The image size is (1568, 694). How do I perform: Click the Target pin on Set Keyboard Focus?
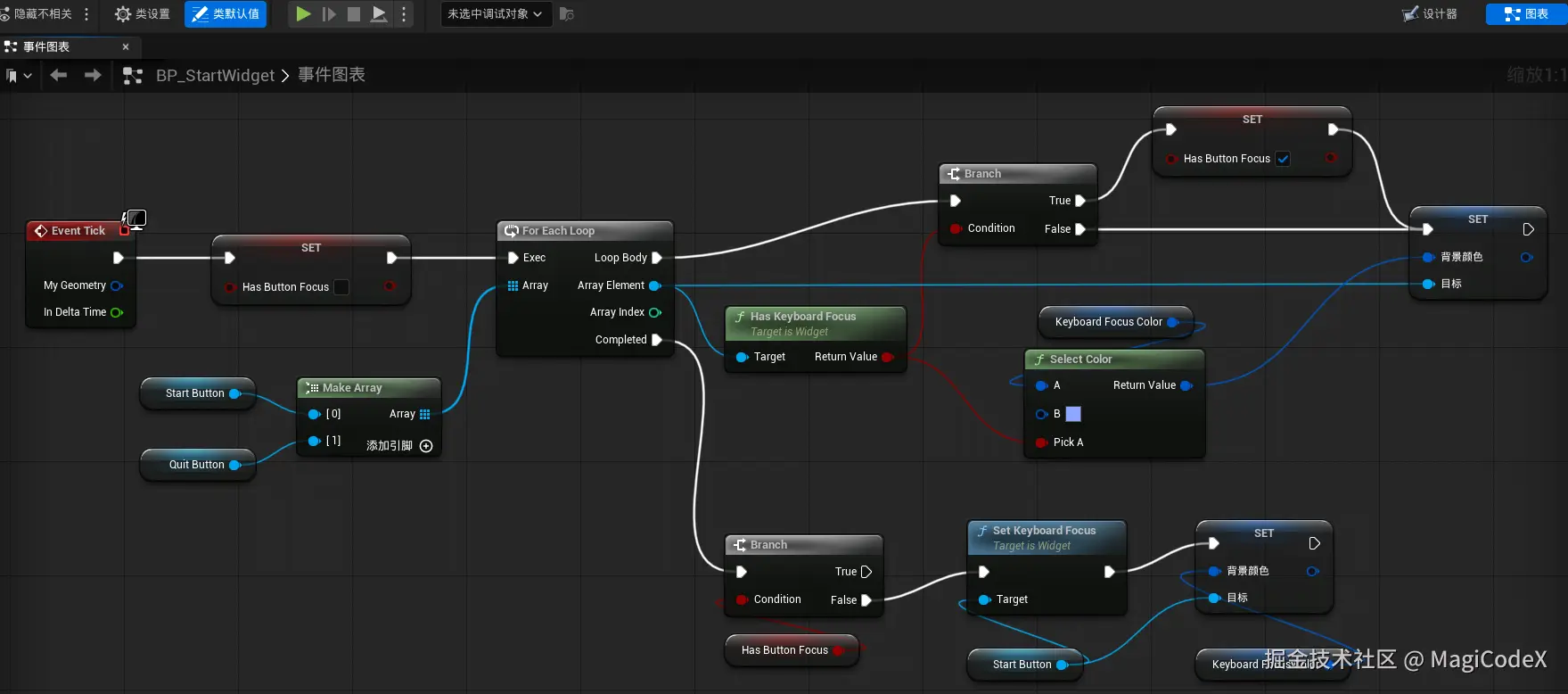point(984,599)
